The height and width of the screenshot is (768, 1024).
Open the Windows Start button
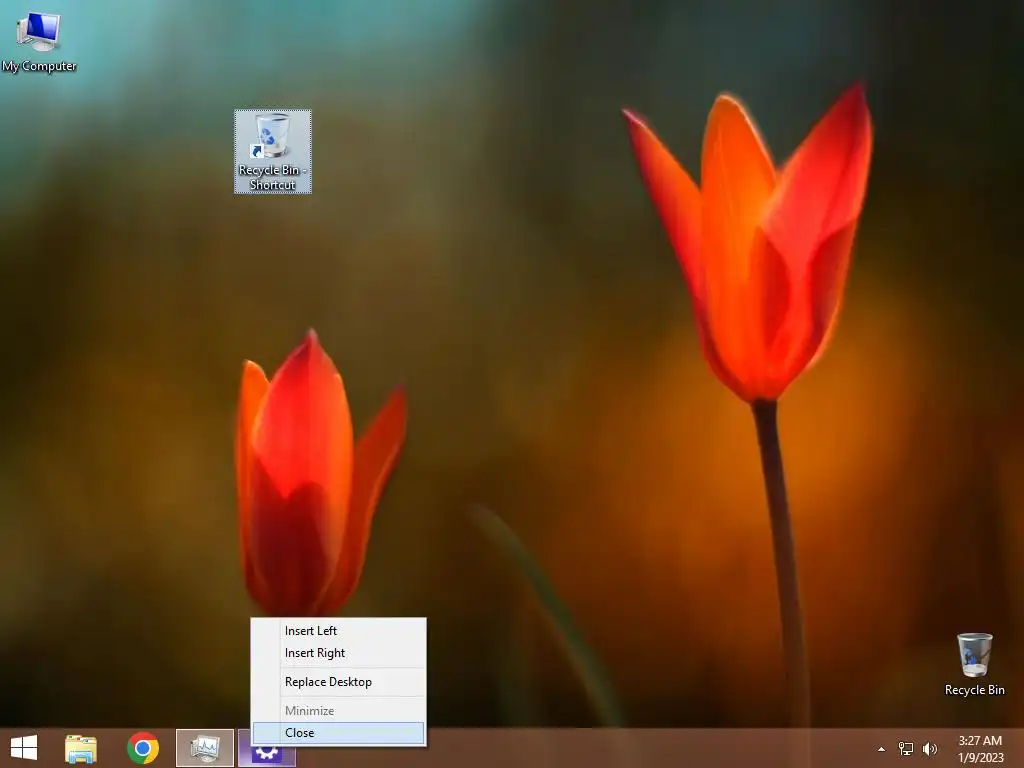24,748
